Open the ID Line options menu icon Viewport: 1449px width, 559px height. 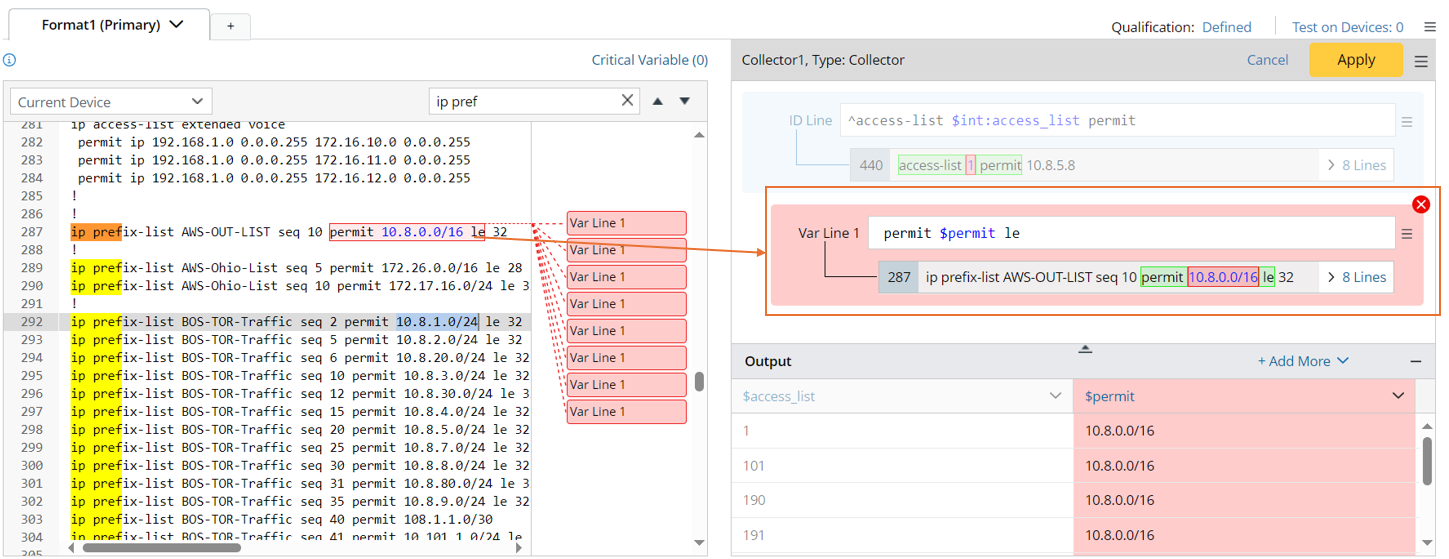pyautogui.click(x=1406, y=122)
